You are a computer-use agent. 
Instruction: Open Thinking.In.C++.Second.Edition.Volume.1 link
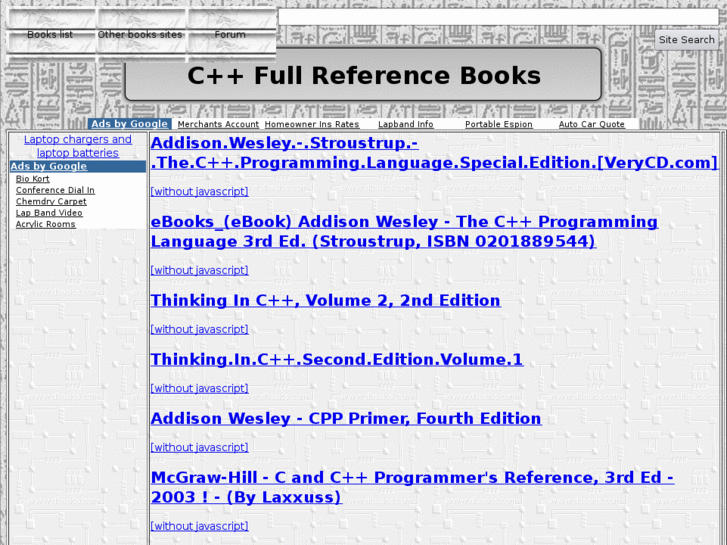click(x=337, y=359)
